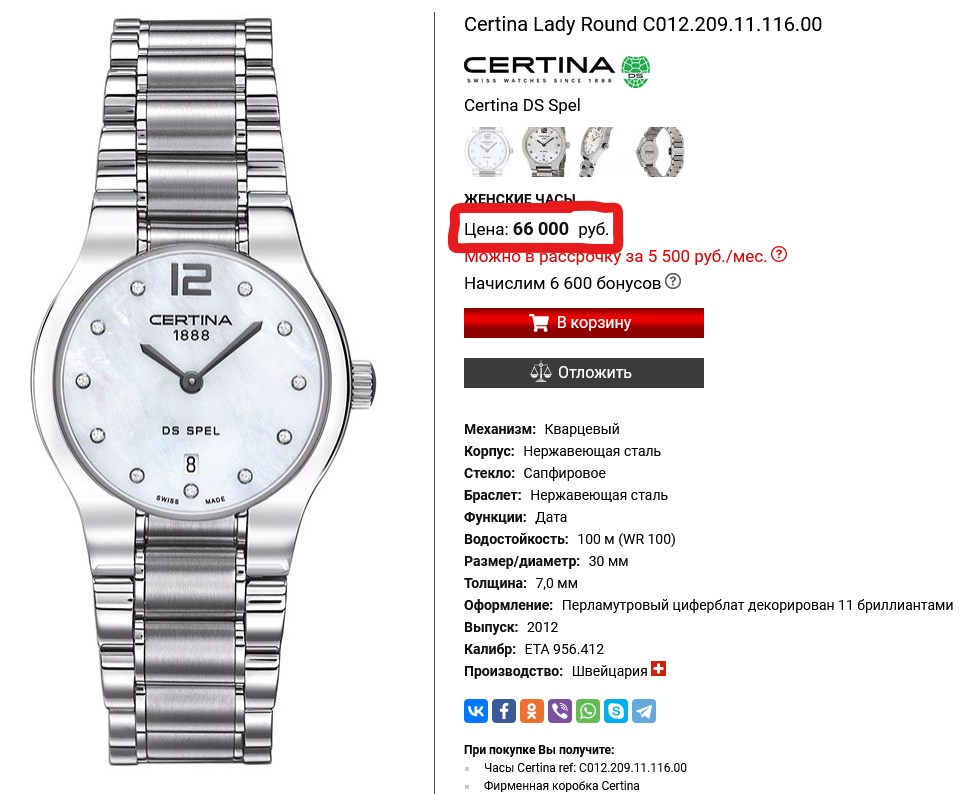Click the shopping cart icon on red button
The width and height of the screenshot is (962, 794).
pyautogui.click(x=539, y=323)
